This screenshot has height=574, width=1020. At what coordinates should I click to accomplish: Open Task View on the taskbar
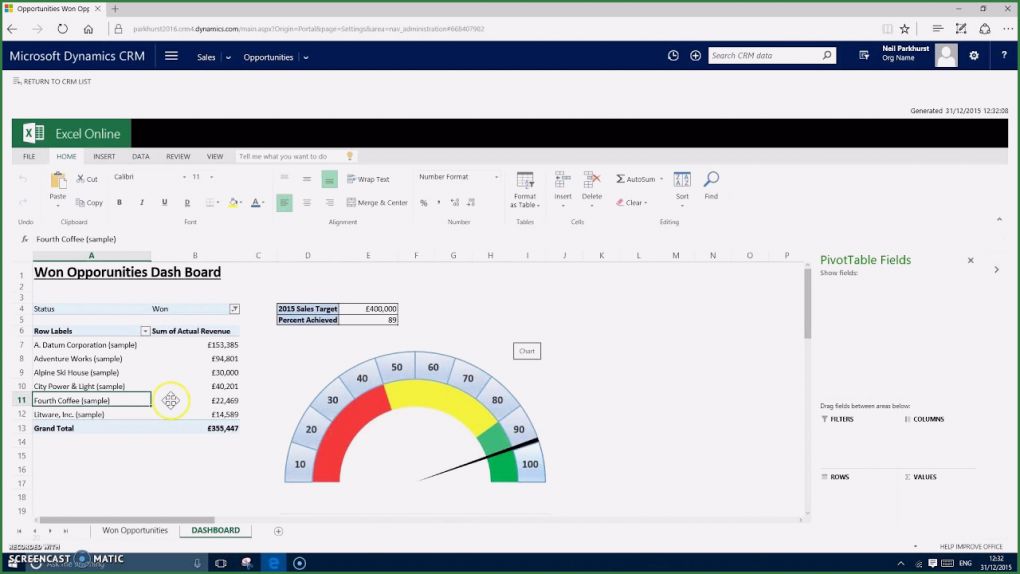[x=221, y=563]
